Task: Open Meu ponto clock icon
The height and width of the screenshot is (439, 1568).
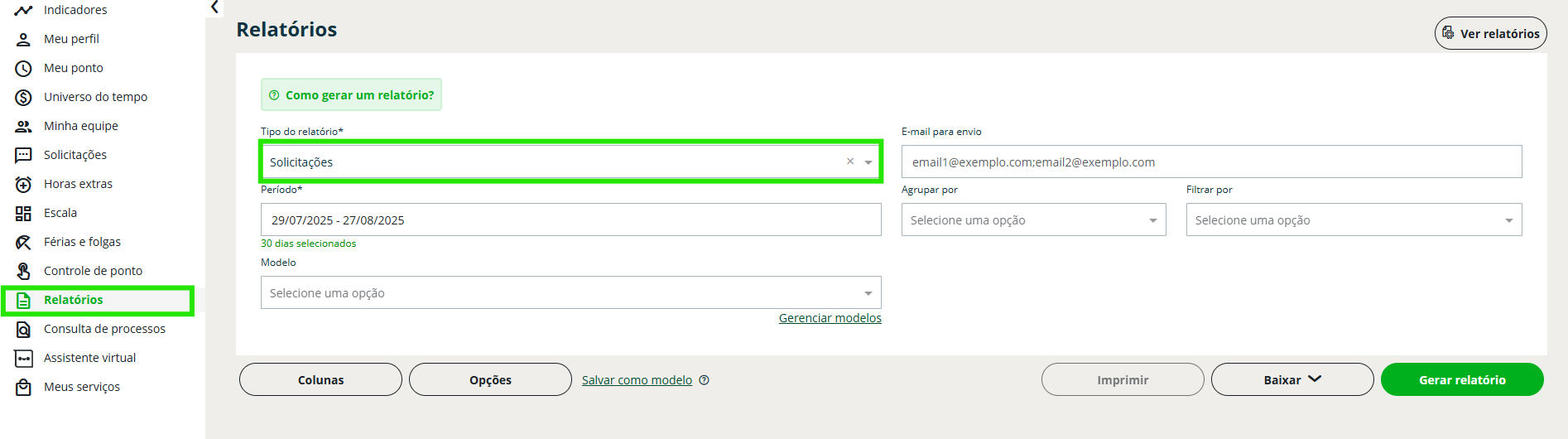Action: click(x=23, y=68)
